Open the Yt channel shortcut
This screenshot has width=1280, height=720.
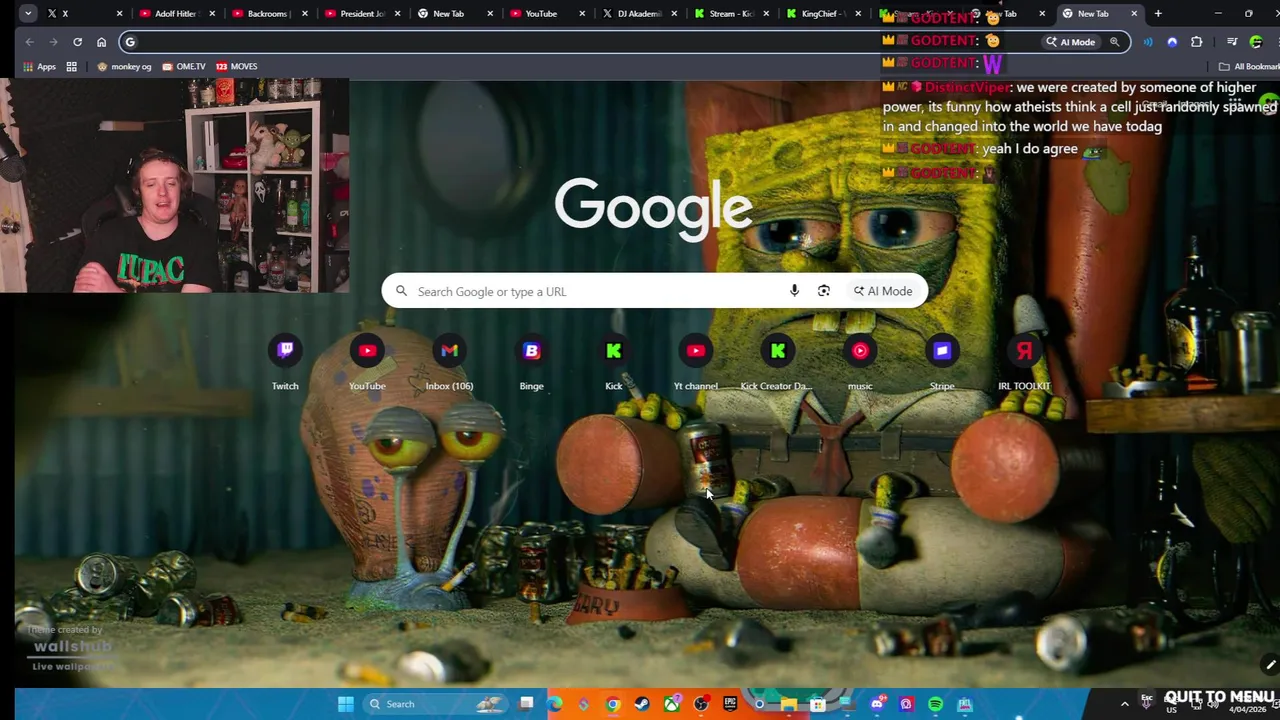coord(695,363)
